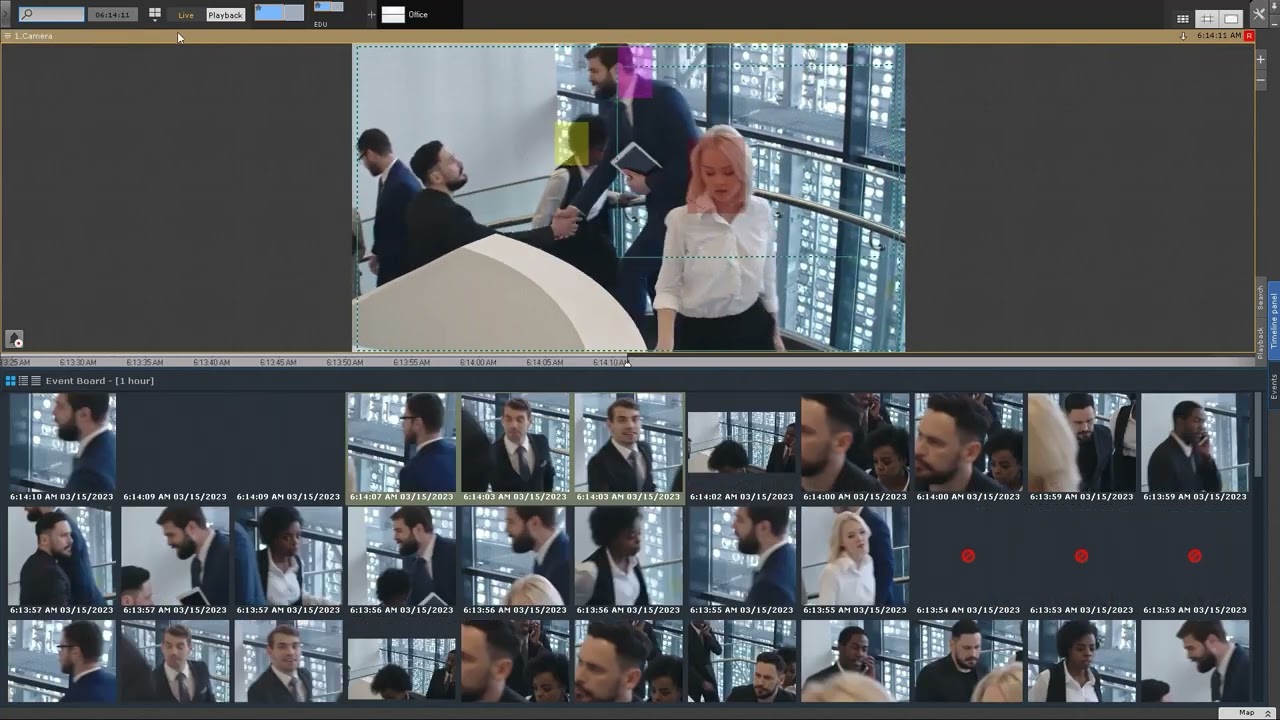Open the layout grid selector dropdown

(155, 15)
